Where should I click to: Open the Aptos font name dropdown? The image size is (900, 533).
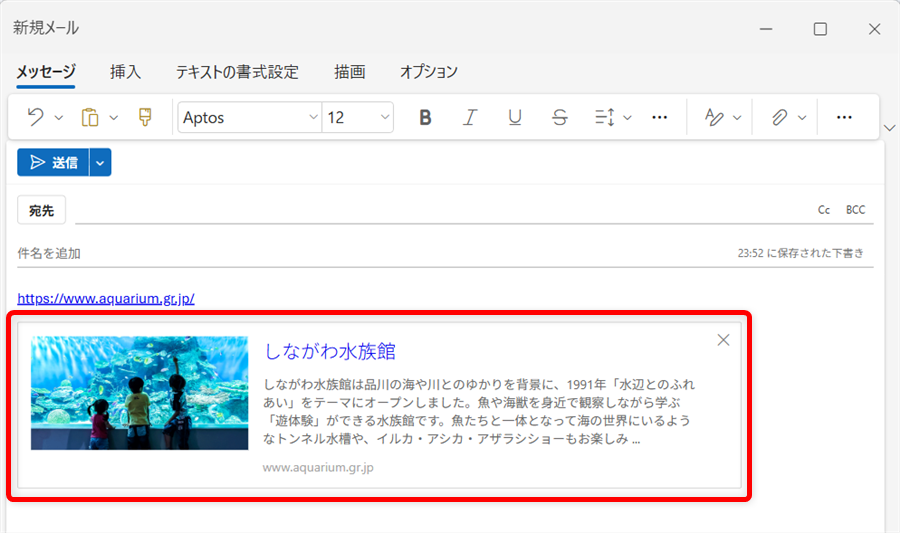249,118
